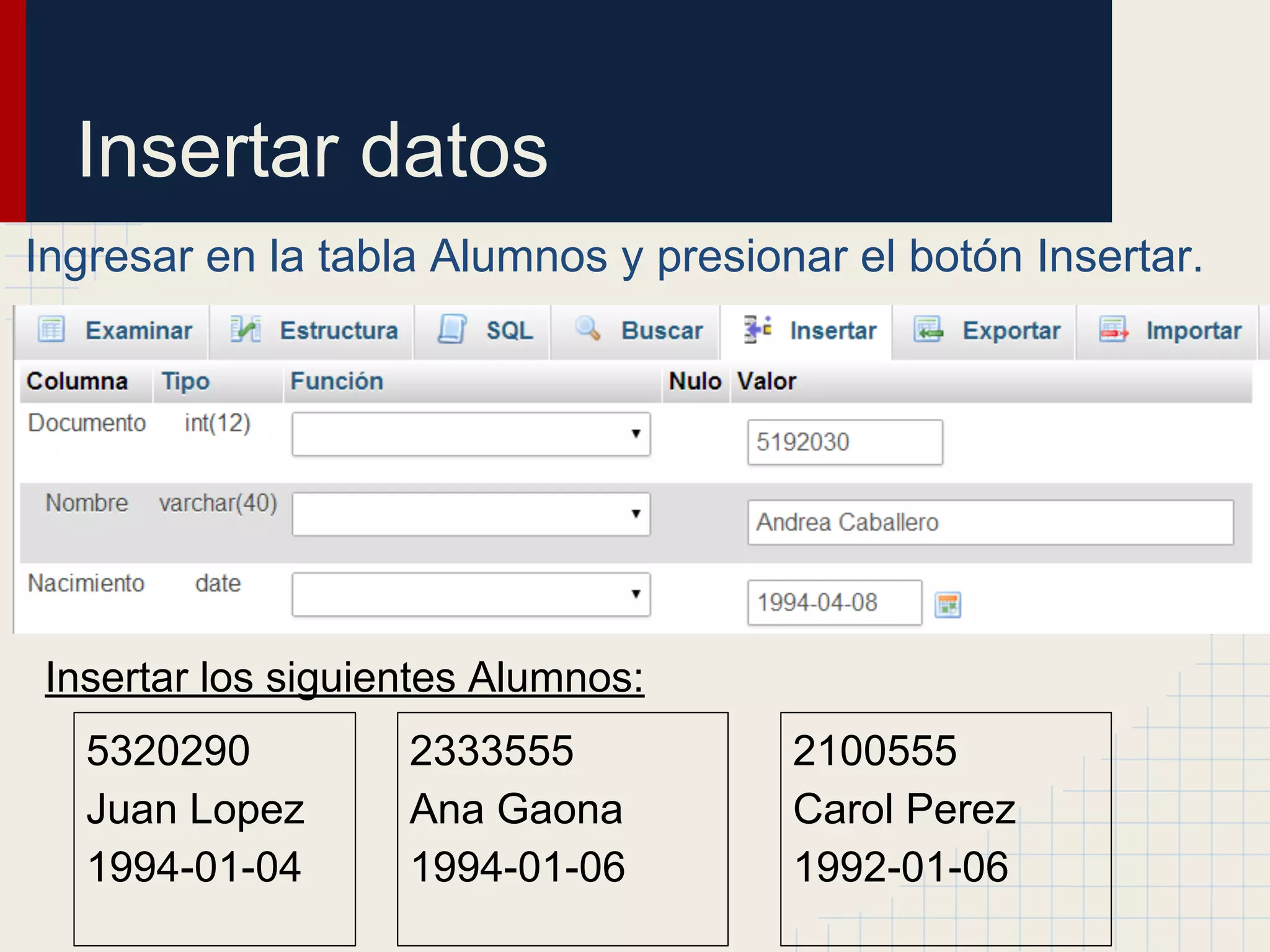Image resolution: width=1270 pixels, height=952 pixels.
Task: Click the Valor column header
Action: click(766, 381)
